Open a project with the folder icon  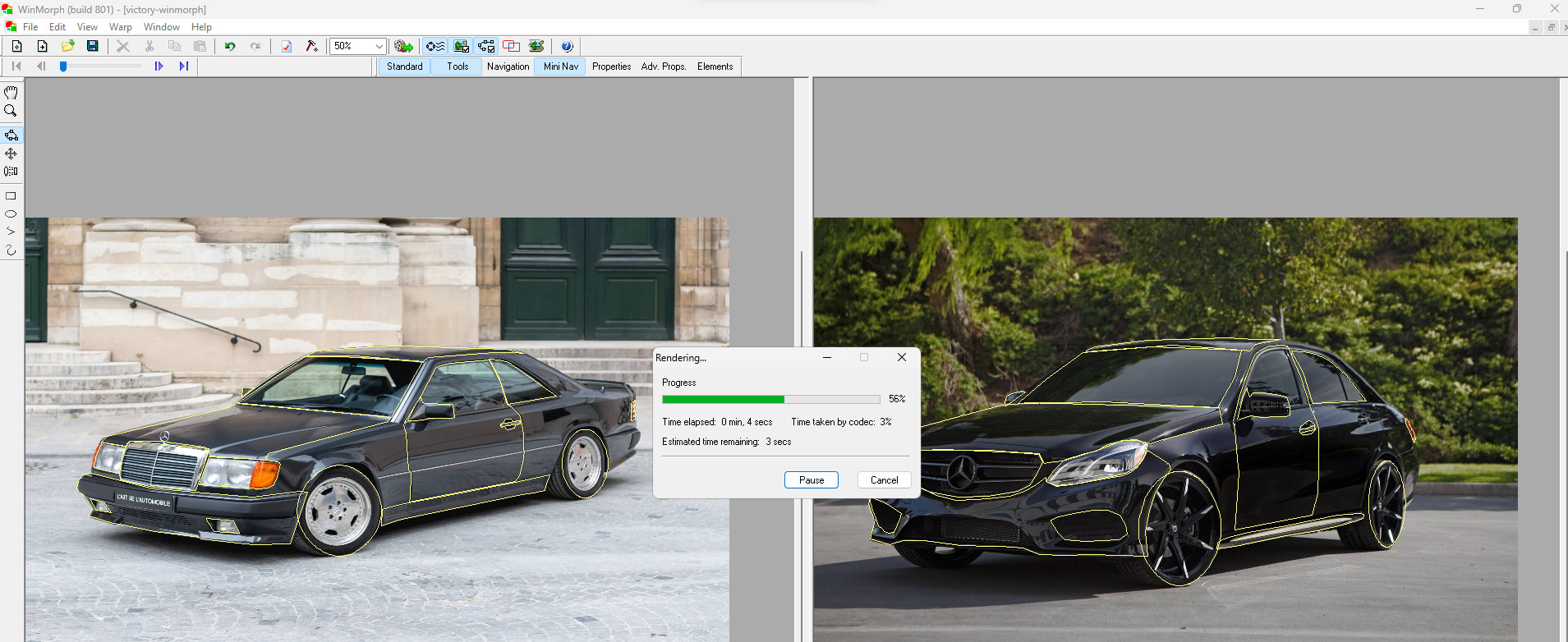[x=67, y=46]
